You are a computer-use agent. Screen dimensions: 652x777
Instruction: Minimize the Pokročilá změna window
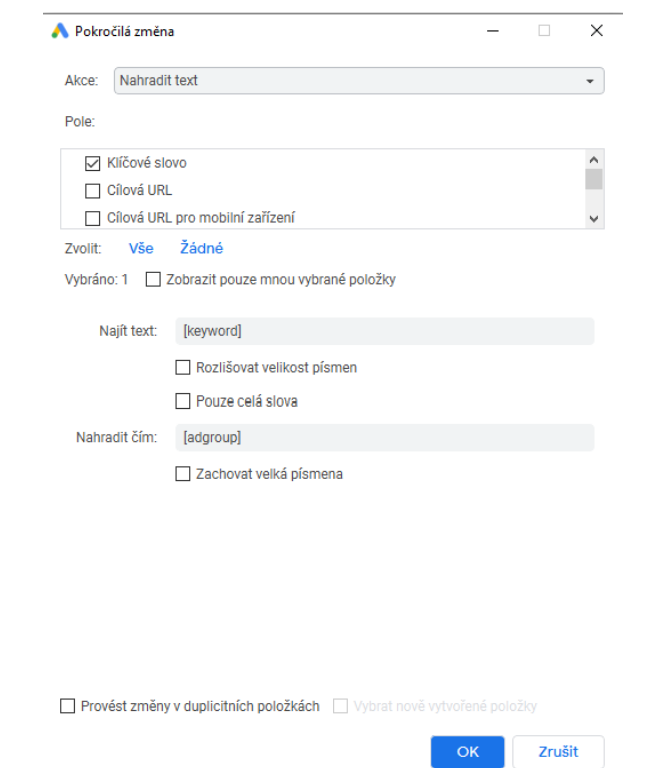tap(492, 31)
